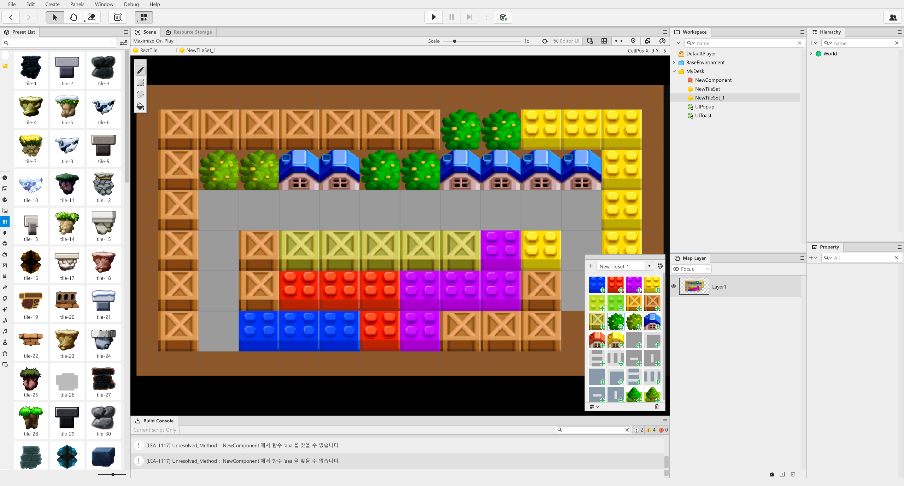Click the yellow brick tile in palette
Screen dimensions: 904x486
pyautogui.click(x=652, y=285)
